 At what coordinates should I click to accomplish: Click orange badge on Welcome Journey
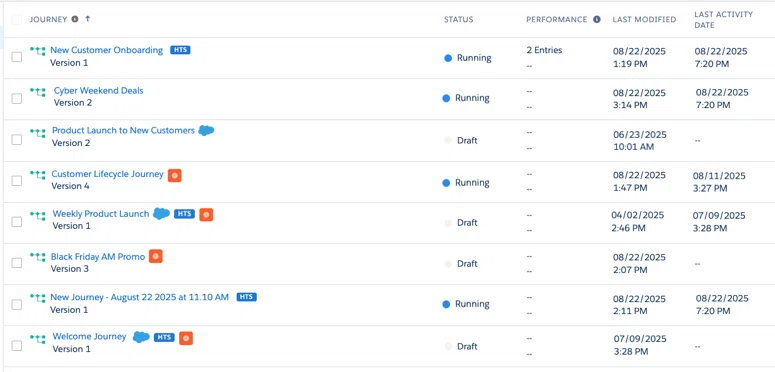(186, 338)
